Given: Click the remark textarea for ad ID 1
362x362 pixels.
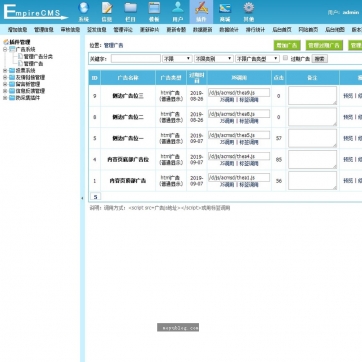Looking at the screenshot, I should point(312,181).
